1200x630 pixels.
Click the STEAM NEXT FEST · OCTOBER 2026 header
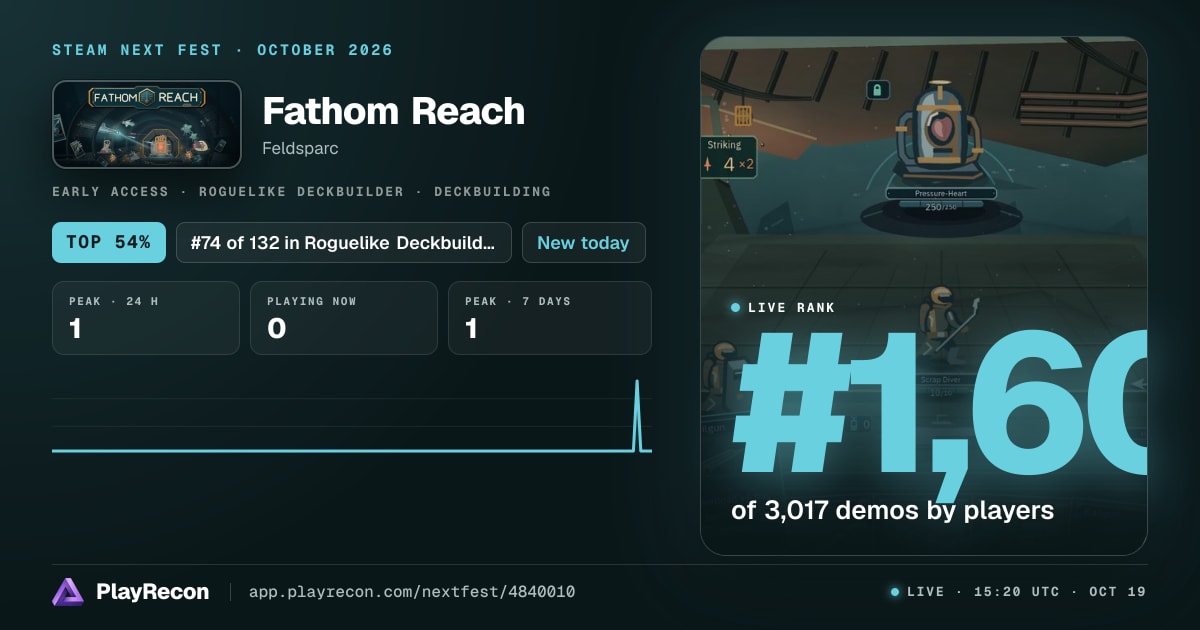pyautogui.click(x=222, y=50)
